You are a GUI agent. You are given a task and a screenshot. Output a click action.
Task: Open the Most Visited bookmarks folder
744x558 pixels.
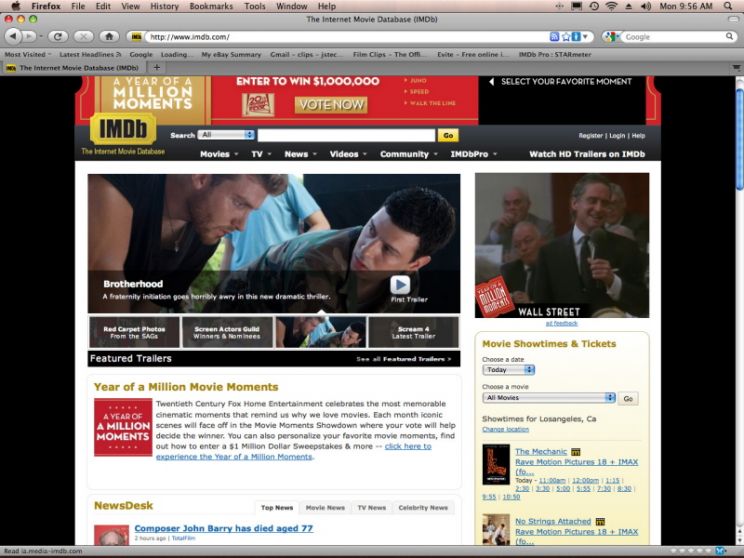coord(28,55)
